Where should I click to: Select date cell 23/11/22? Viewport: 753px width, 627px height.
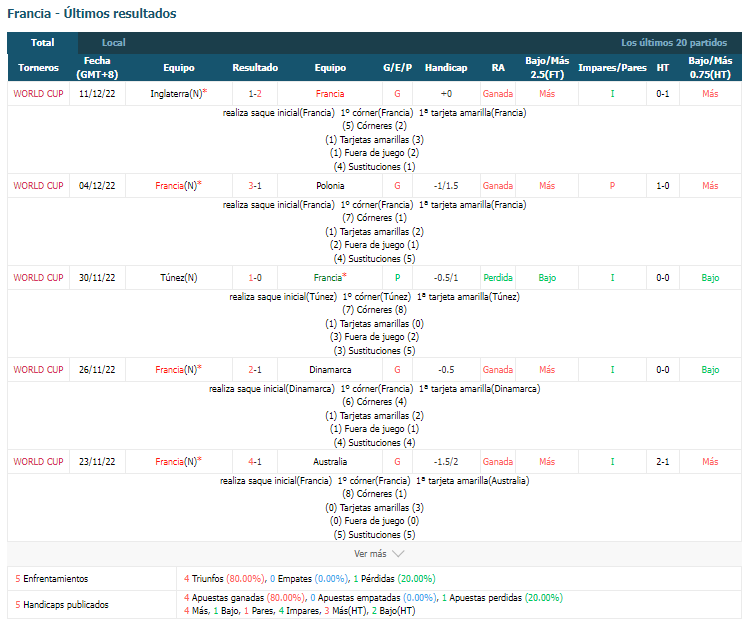97,461
